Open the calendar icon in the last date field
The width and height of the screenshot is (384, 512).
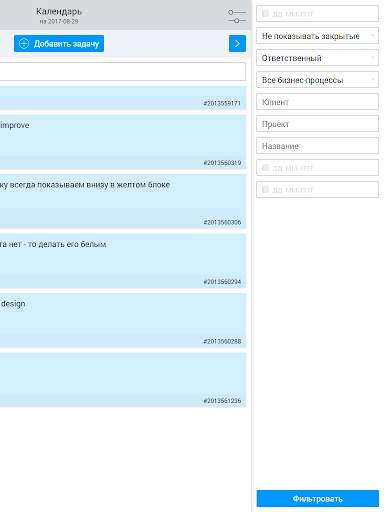click(x=265, y=190)
